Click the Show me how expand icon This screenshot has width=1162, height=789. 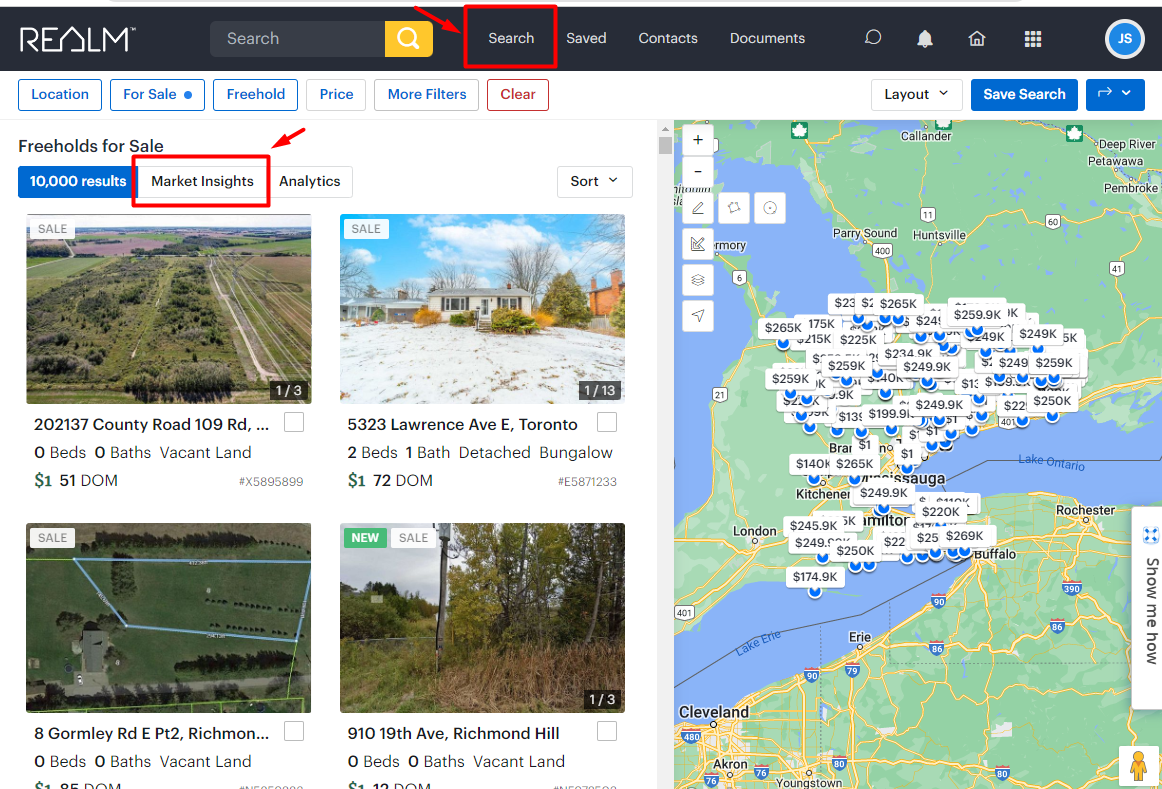click(x=1150, y=535)
